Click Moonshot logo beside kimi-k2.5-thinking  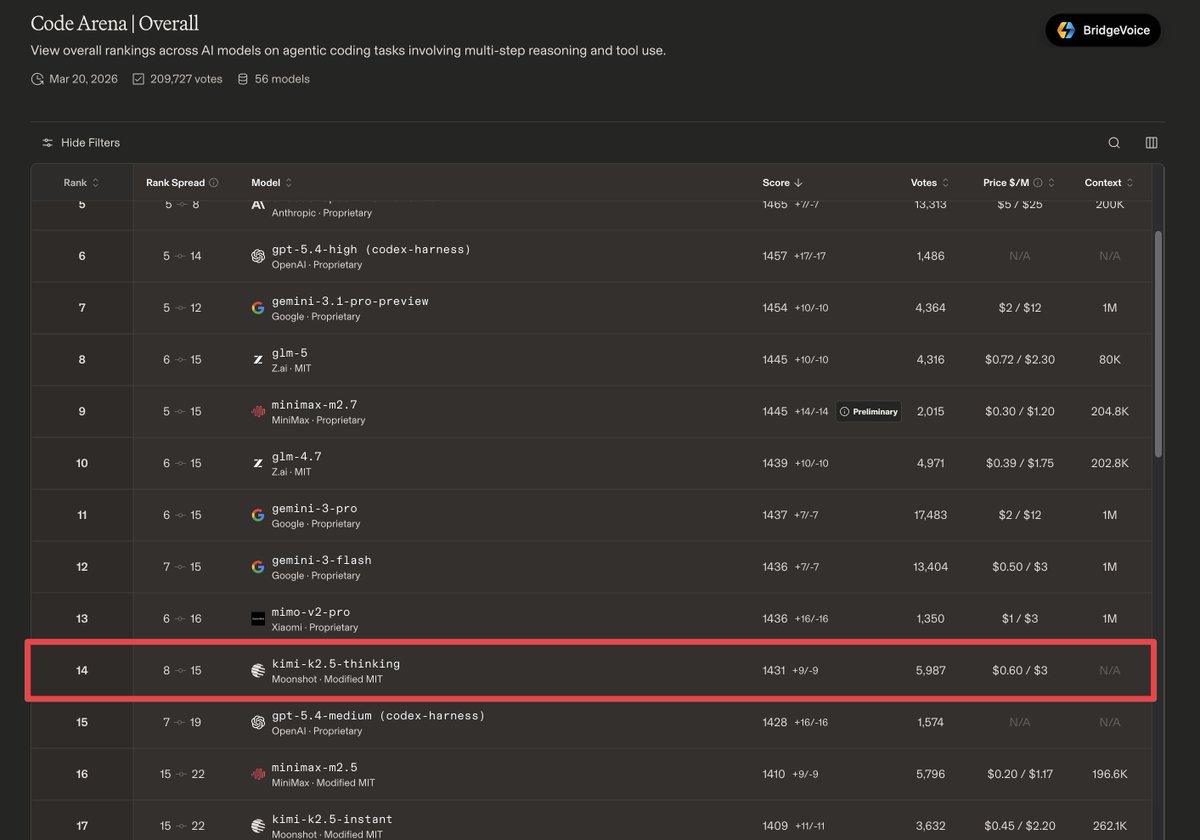pyautogui.click(x=258, y=671)
